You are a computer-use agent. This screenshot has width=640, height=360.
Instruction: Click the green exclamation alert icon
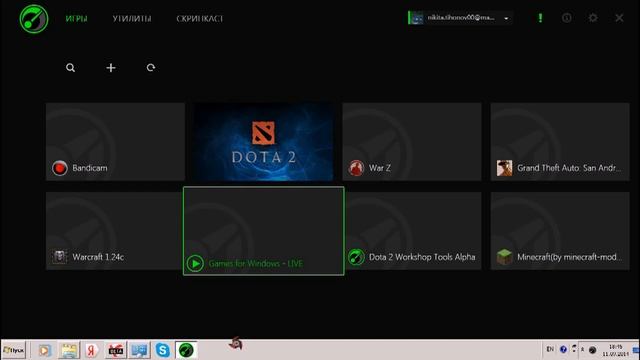pyautogui.click(x=540, y=18)
